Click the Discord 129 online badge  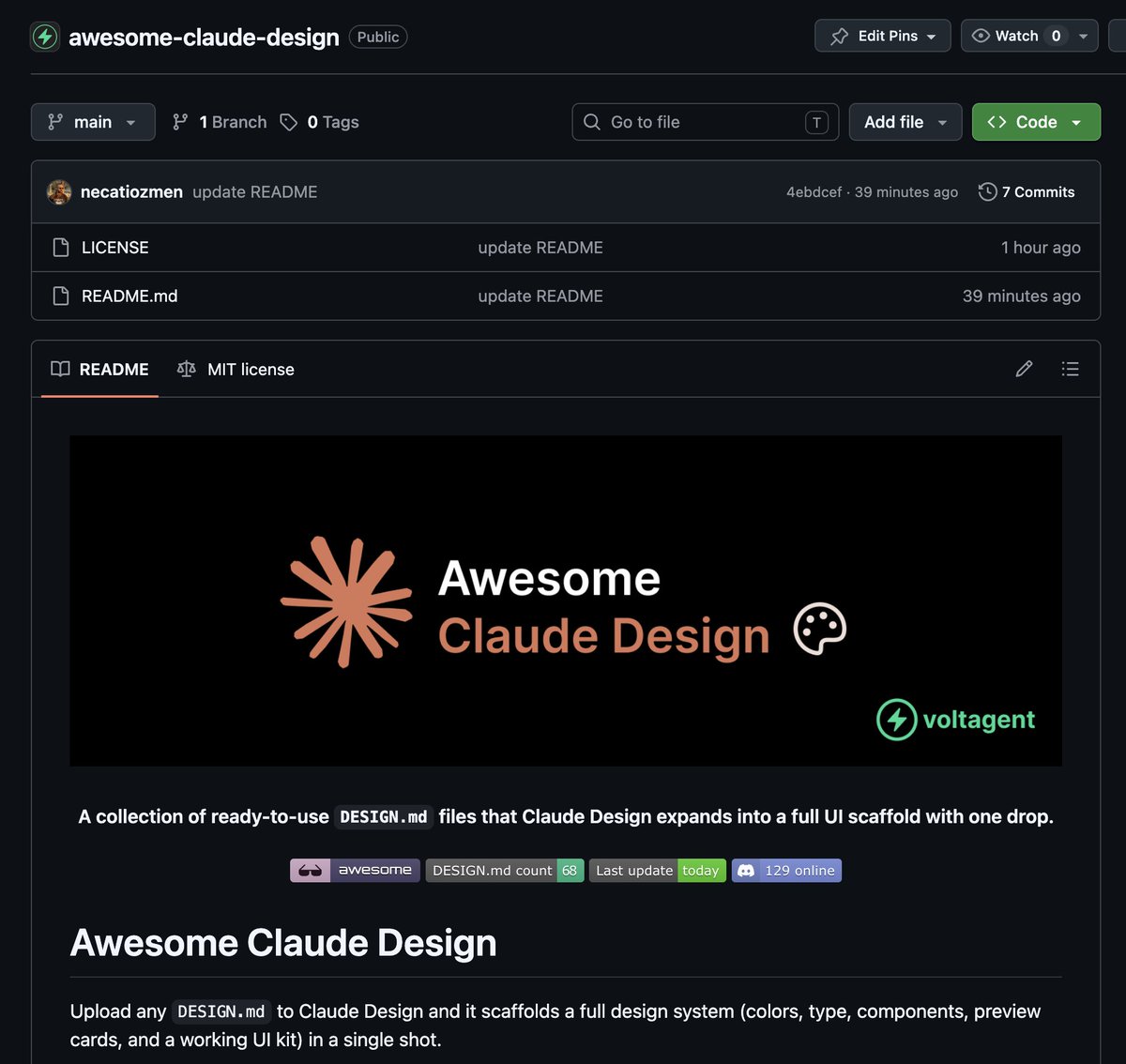click(786, 871)
